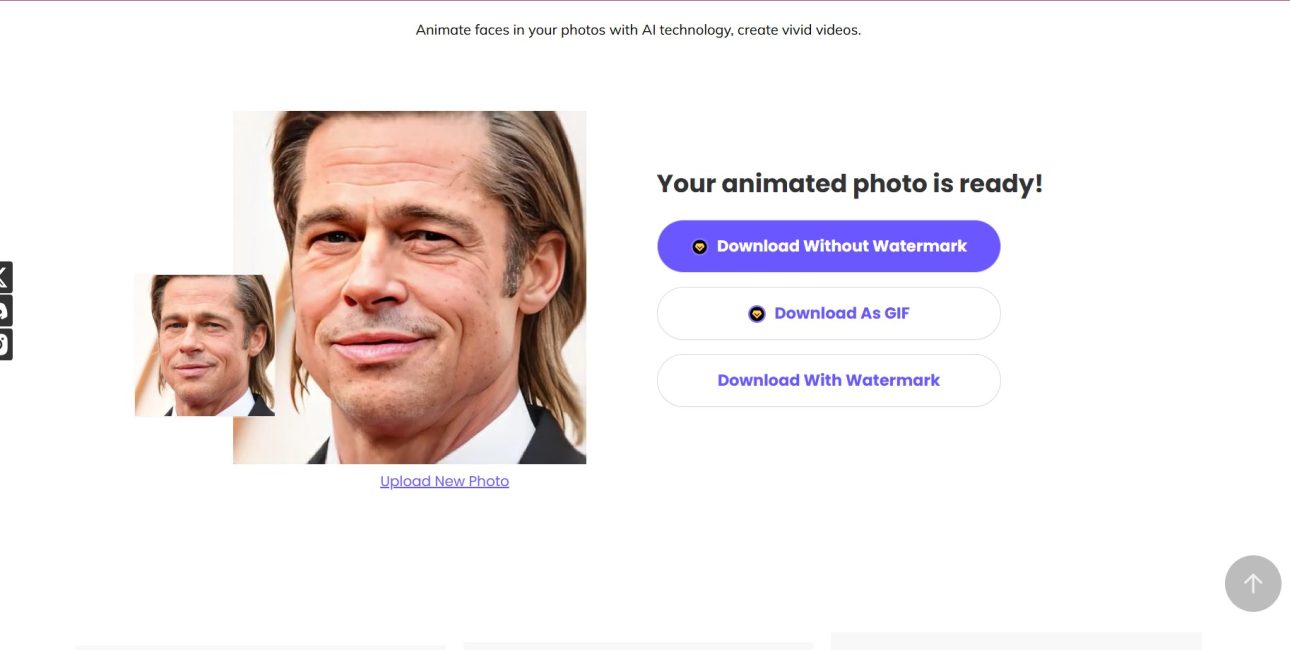Click the Discord icon in the sidebar

4,311
